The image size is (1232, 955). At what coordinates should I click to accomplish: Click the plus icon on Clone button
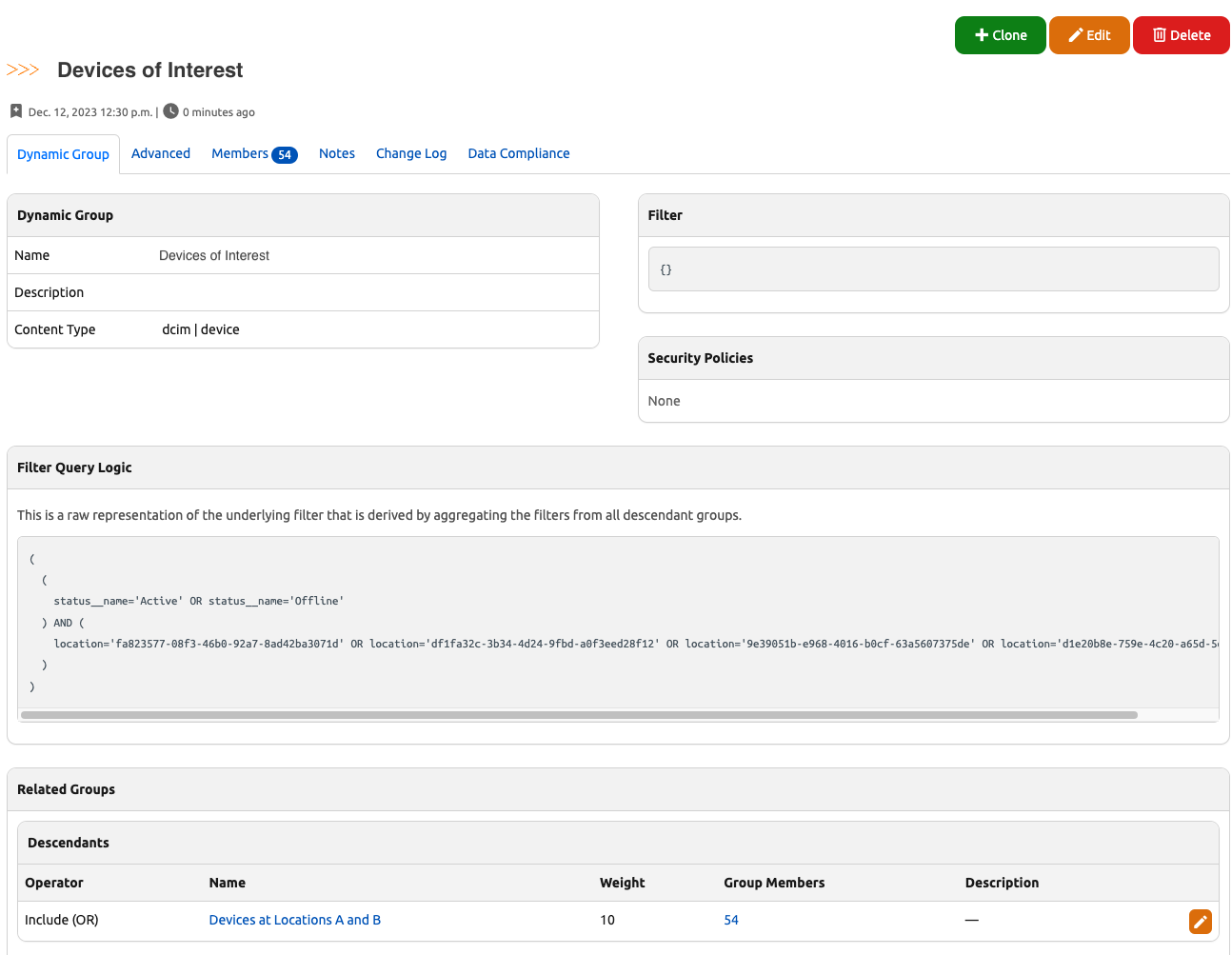pos(982,35)
